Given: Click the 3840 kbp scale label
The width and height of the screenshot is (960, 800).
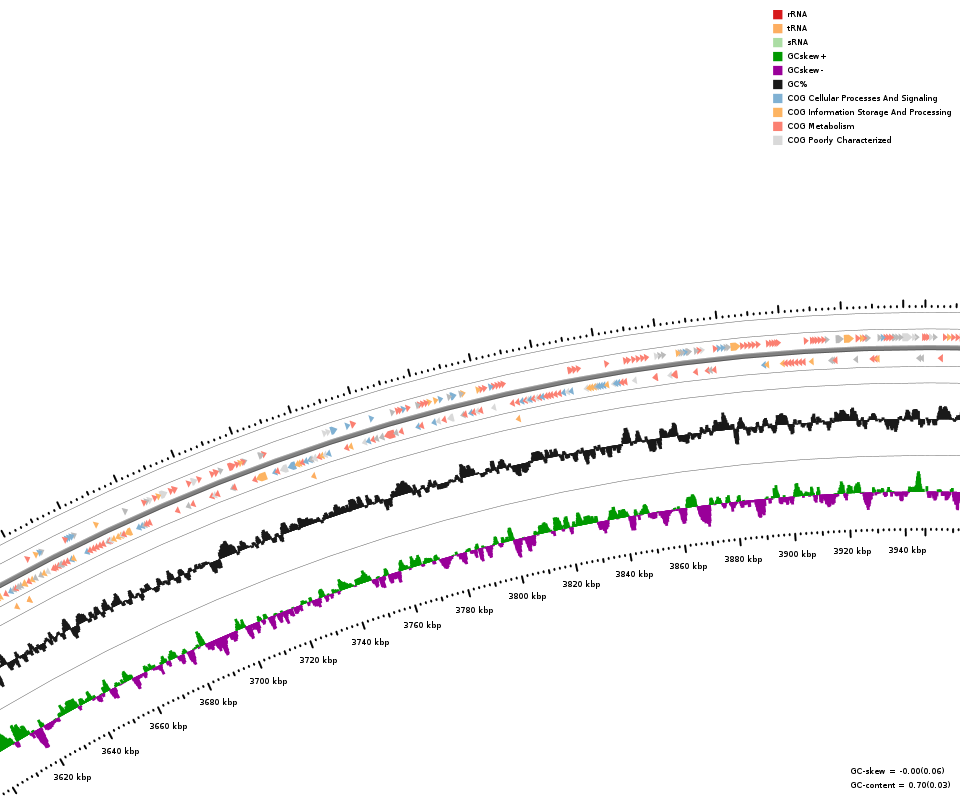Looking at the screenshot, I should click(634, 574).
